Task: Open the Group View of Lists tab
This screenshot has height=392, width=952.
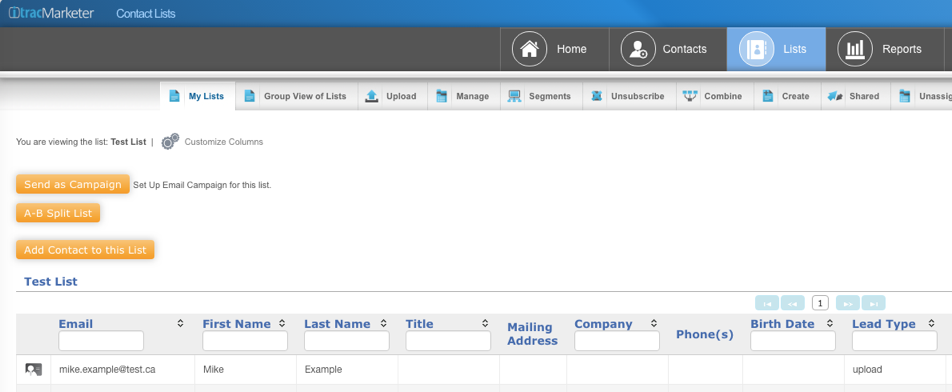Action: click(x=296, y=96)
